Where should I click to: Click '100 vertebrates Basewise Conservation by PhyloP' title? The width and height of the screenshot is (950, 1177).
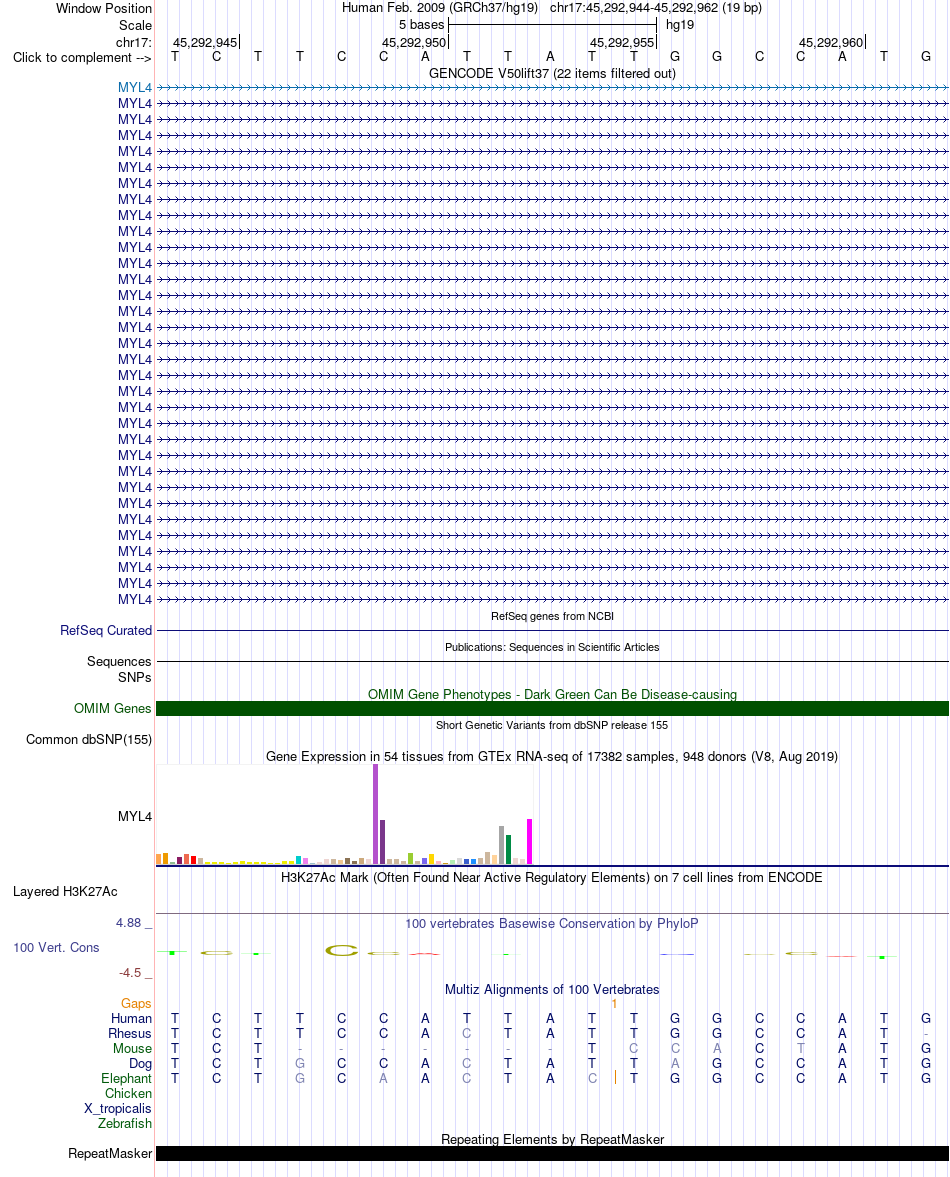(x=552, y=923)
